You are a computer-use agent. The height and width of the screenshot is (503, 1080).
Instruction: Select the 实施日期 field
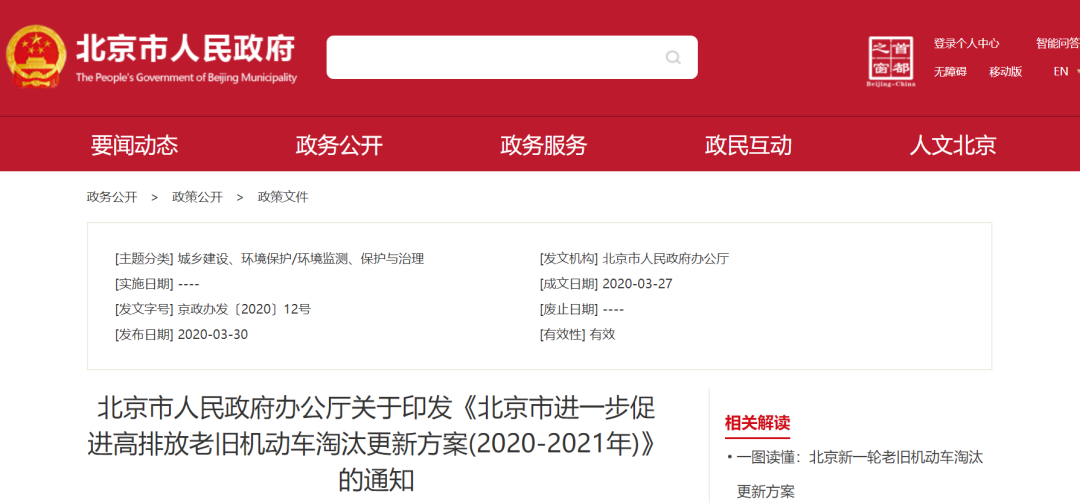[x=157, y=284]
